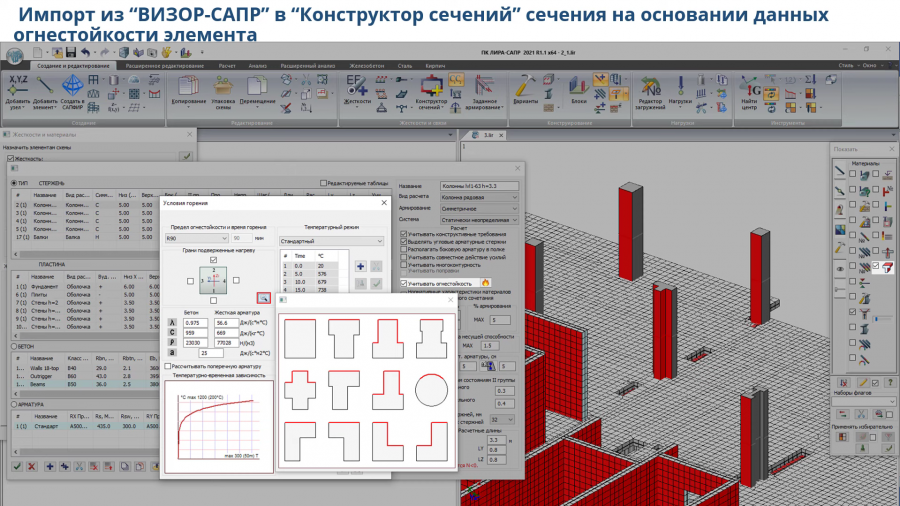
Task: Click the Блоки ribbon icon
Action: point(578,88)
